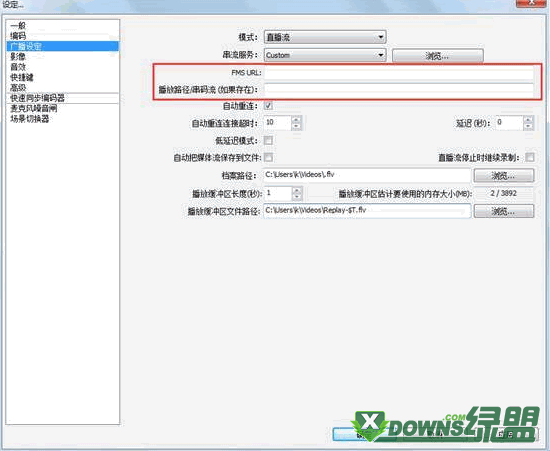Screen dimensions: 550x451
Task: Increase the 延迟(秒) value with the up arrow
Action: click(x=528, y=120)
